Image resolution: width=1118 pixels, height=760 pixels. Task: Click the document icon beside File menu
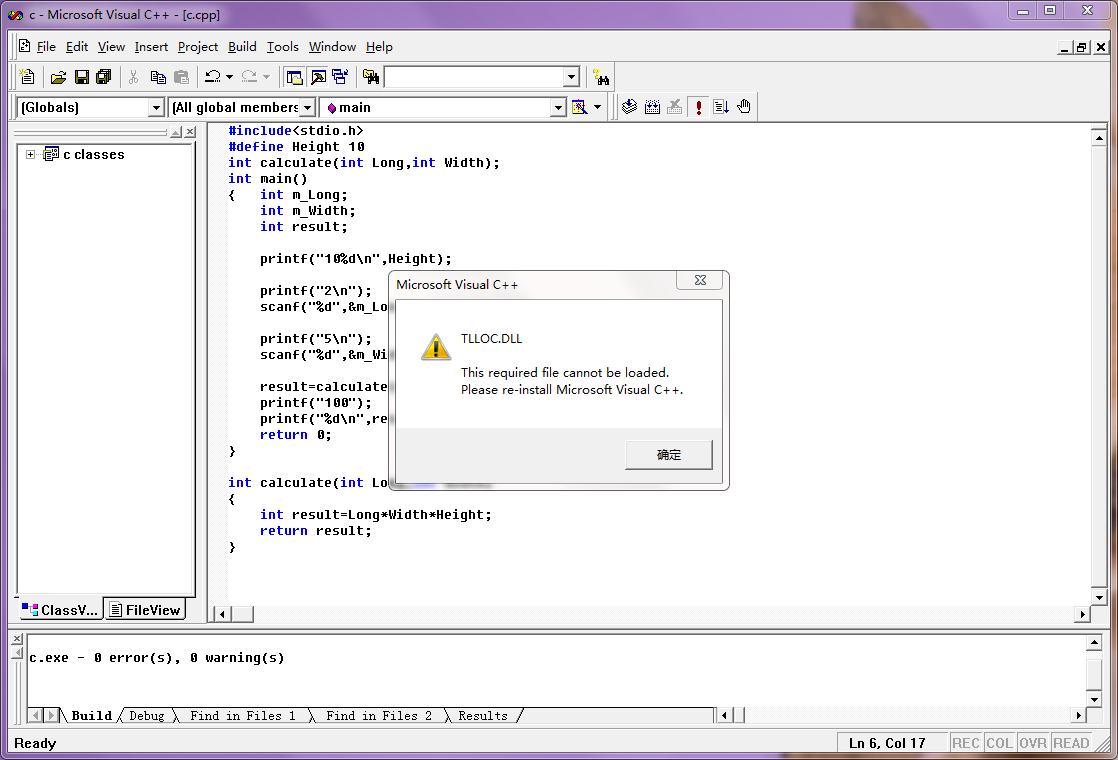tap(24, 46)
